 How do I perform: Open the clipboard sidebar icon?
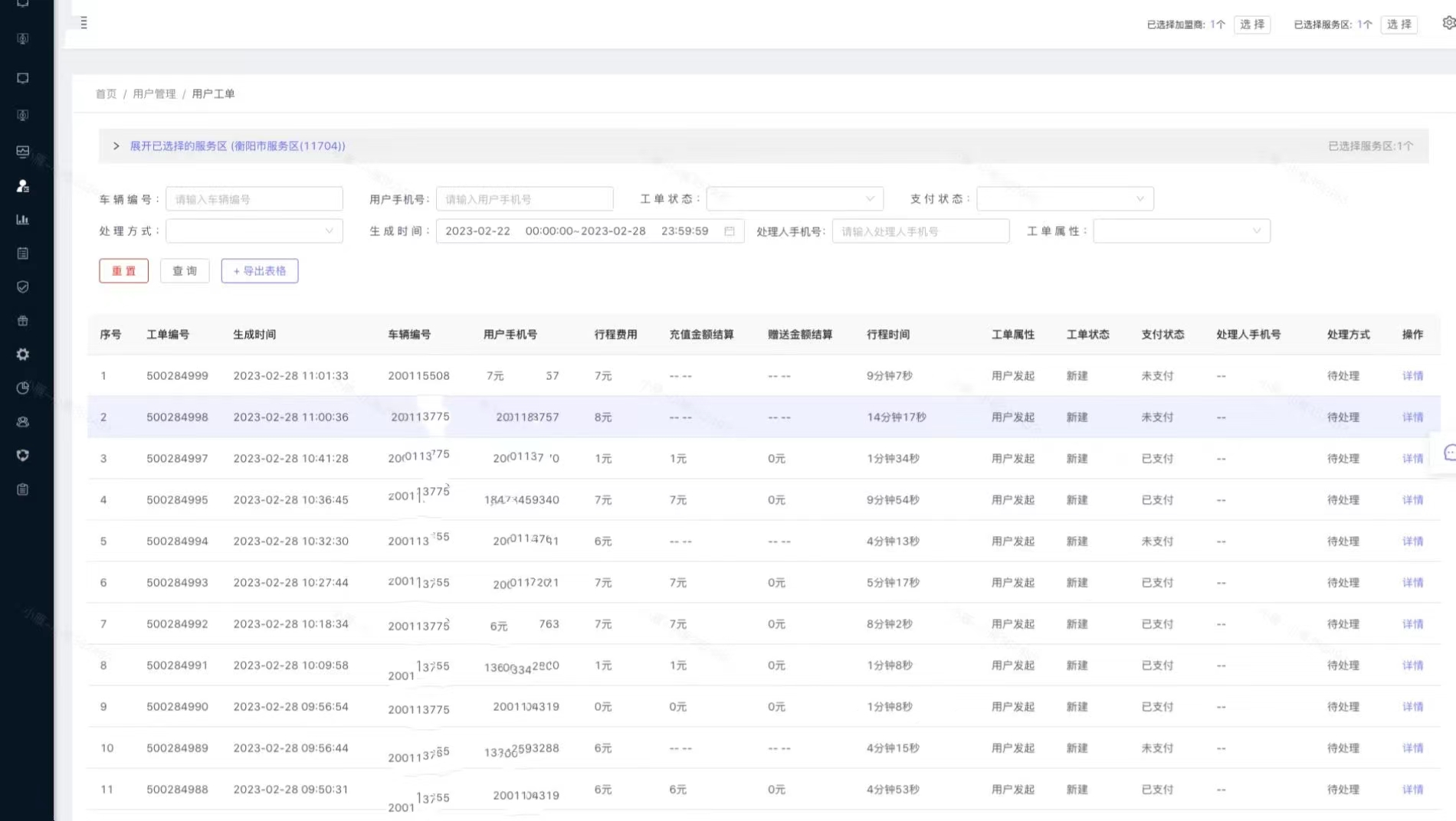pyautogui.click(x=23, y=489)
